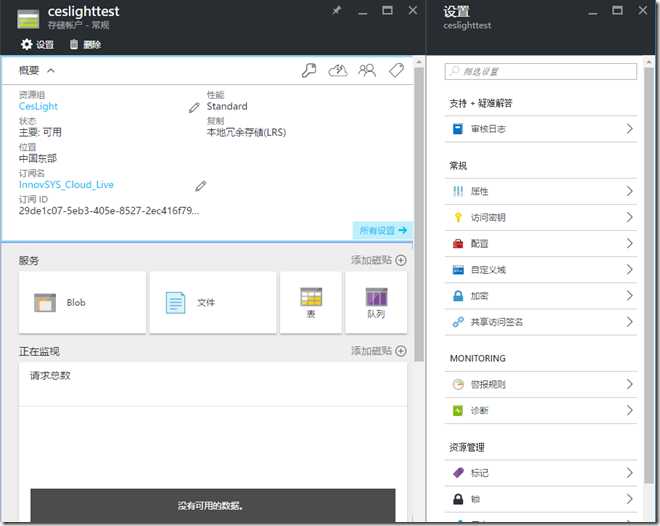Click the 标记 purple tag icon
The height and width of the screenshot is (526, 660).
pyautogui.click(x=458, y=473)
